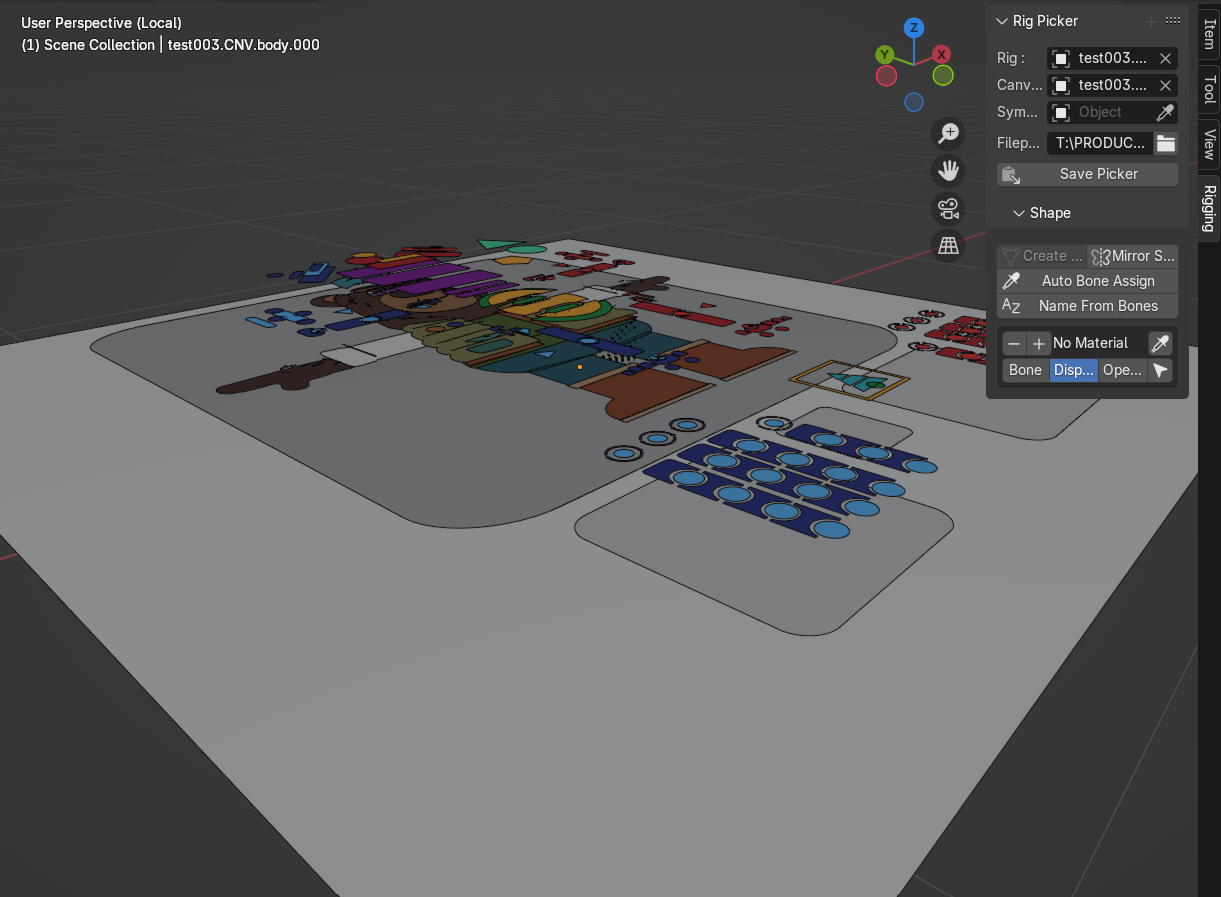Screen dimensions: 1221x897
Task: Open the Tool sidebar tab
Action: 1209,90
